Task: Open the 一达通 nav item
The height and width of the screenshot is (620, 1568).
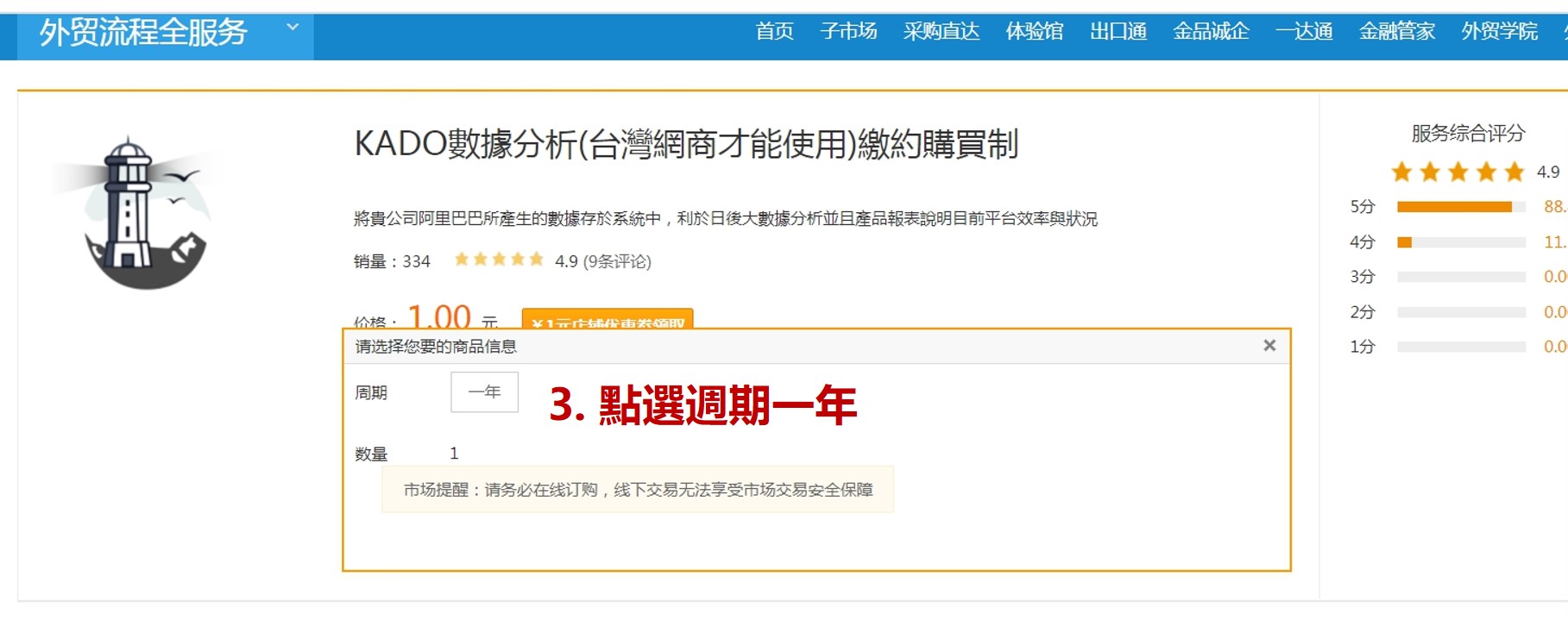Action: click(x=1304, y=32)
